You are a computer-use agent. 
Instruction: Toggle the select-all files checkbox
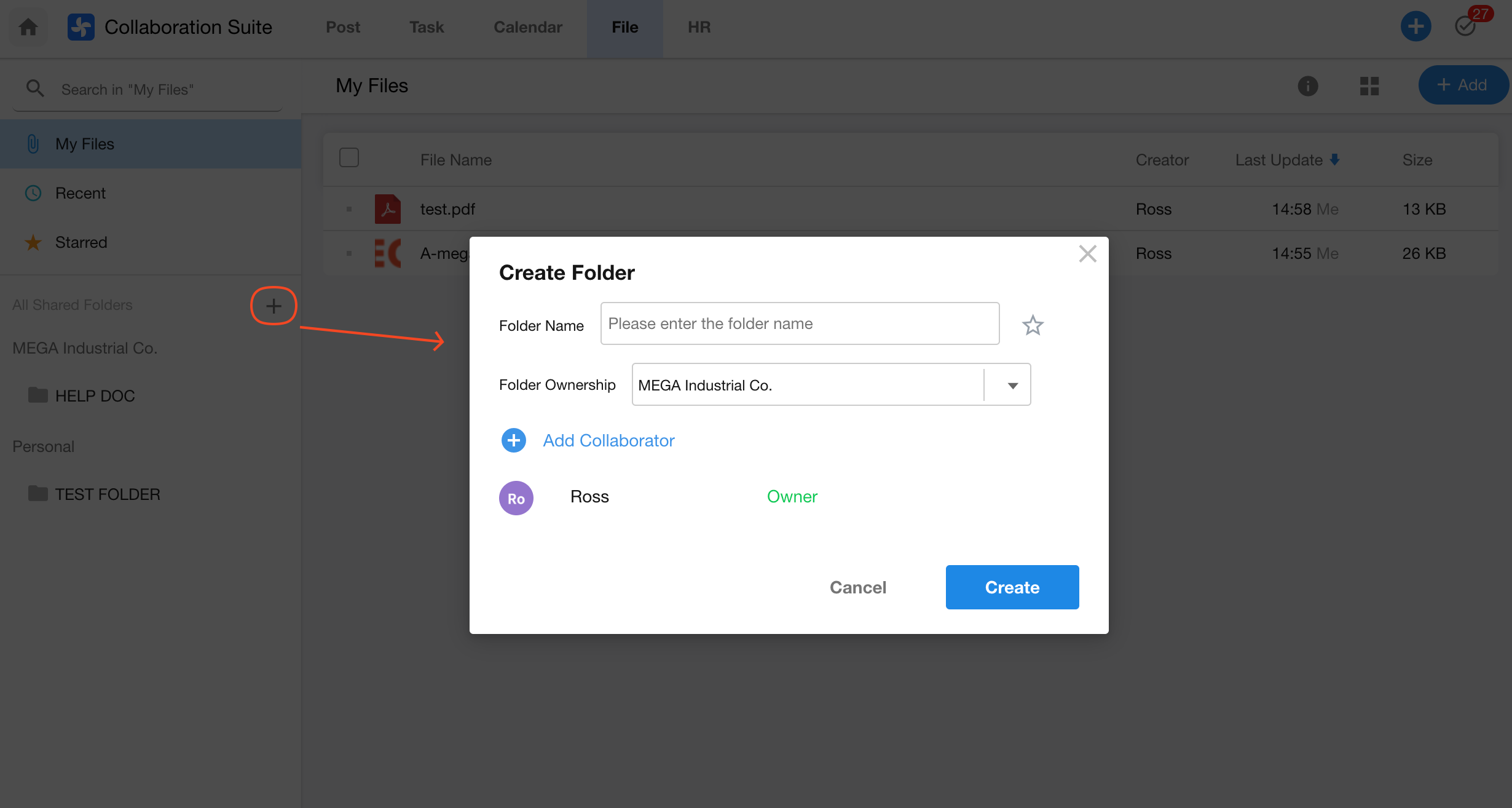pos(348,158)
